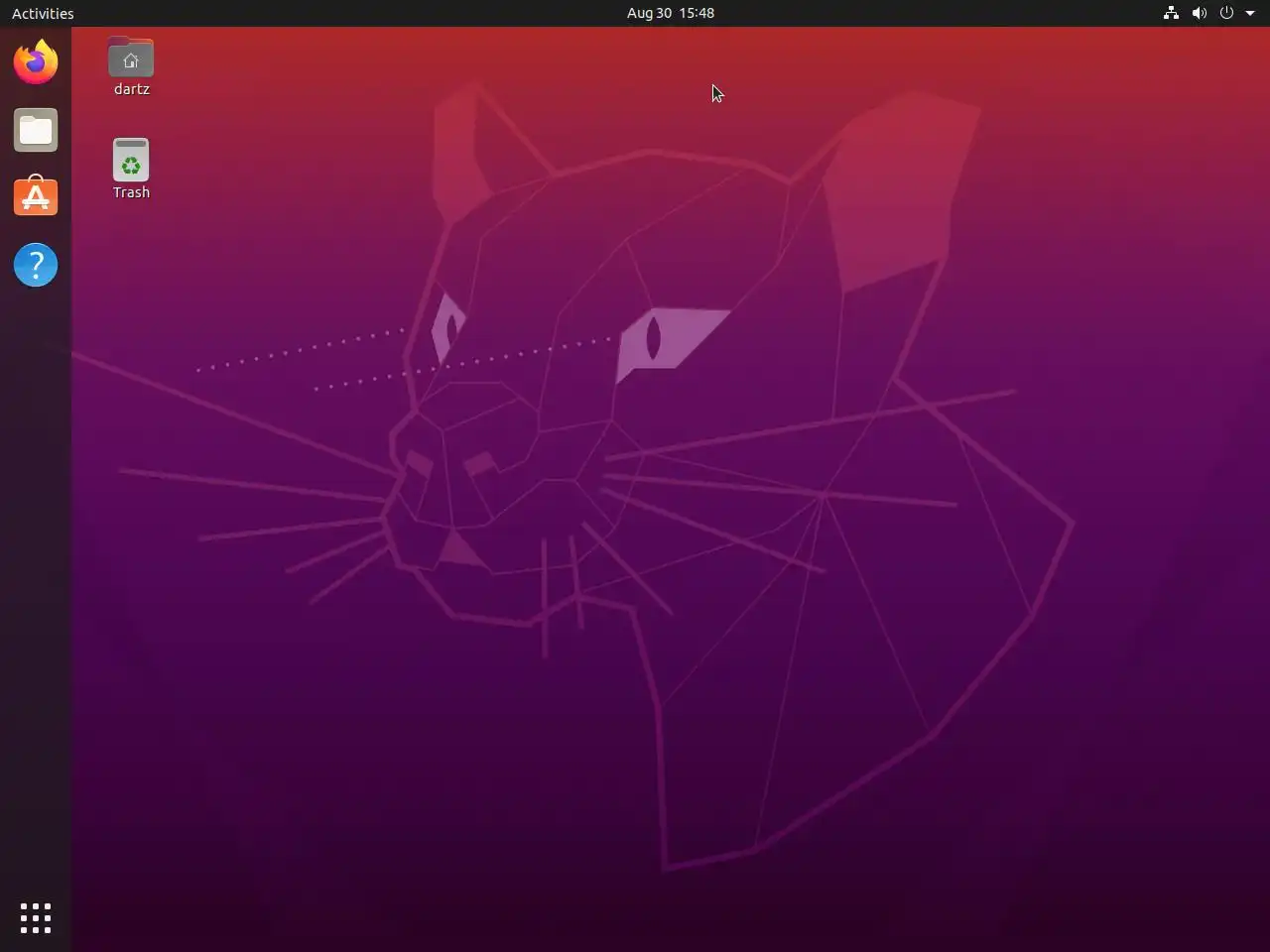The image size is (1270, 952).
Task: Select the Trash desktop icon
Action: [131, 160]
